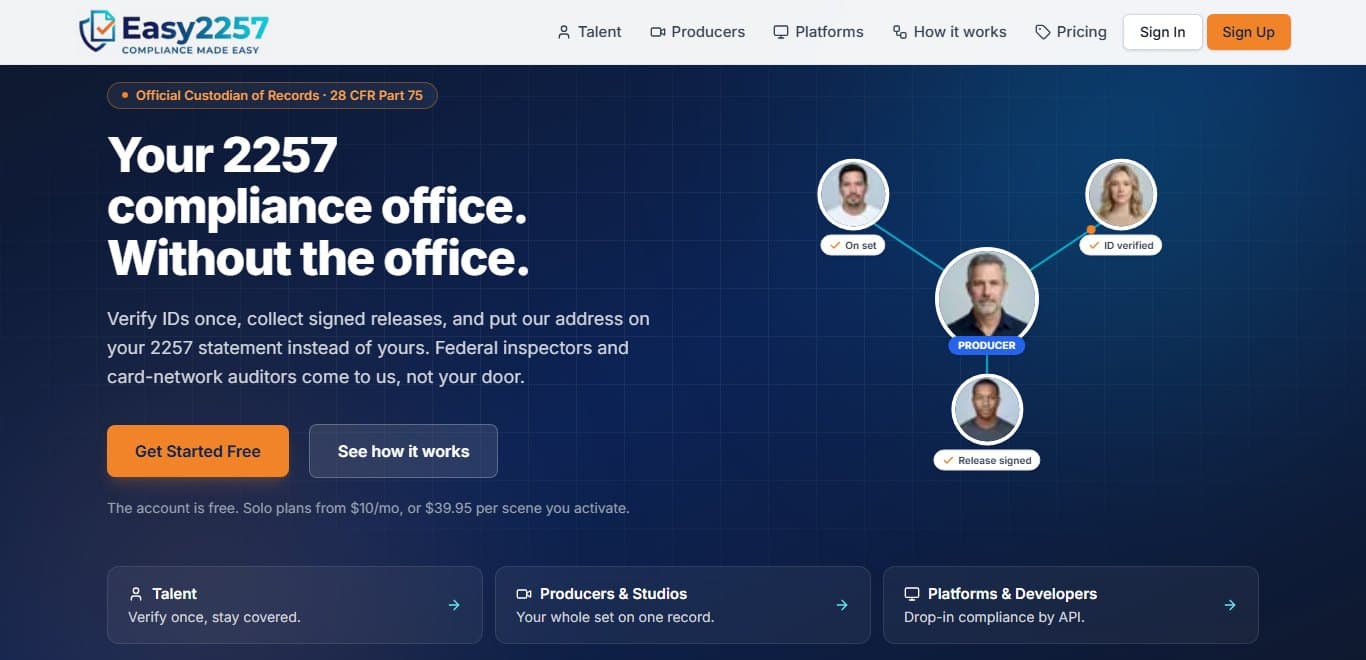The width and height of the screenshot is (1366, 660).
Task: Open the Producers navigation item
Action: point(697,32)
